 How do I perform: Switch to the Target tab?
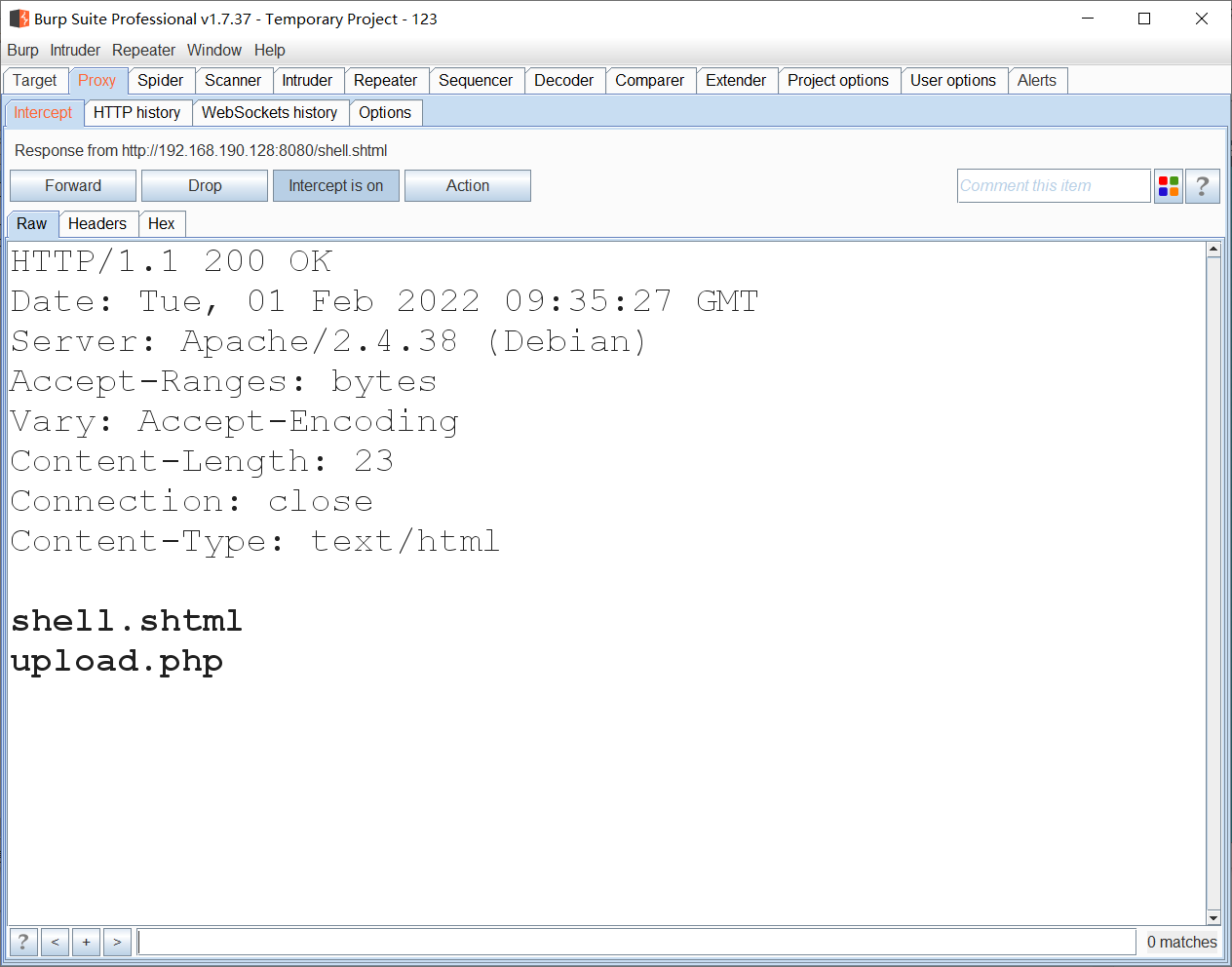tap(35, 81)
